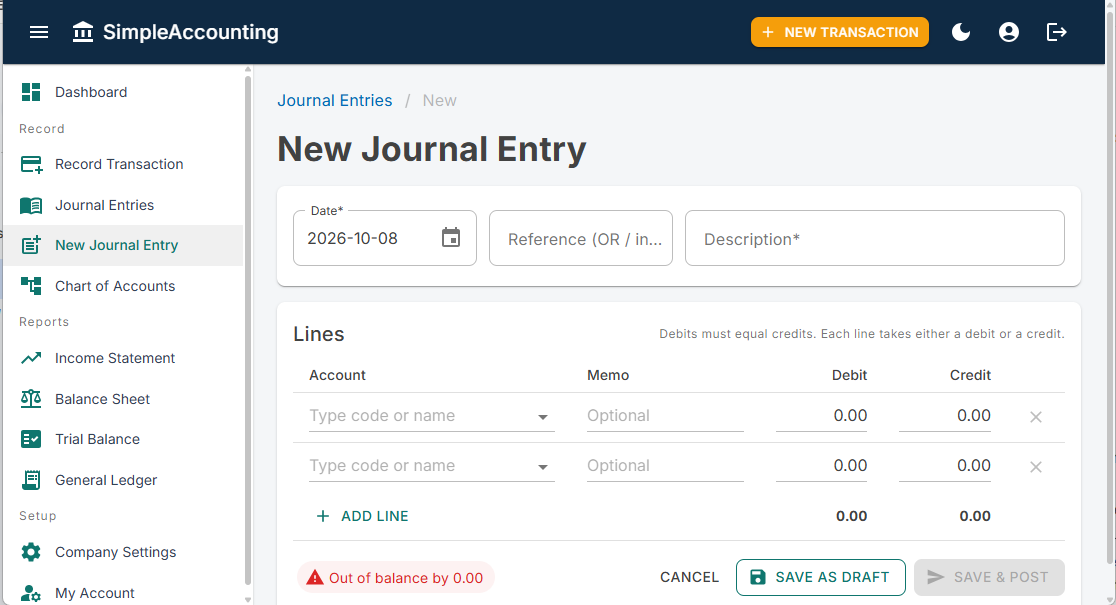Click the SAVE & POST button
Screen dimensions: 1116x605
pos(989,577)
